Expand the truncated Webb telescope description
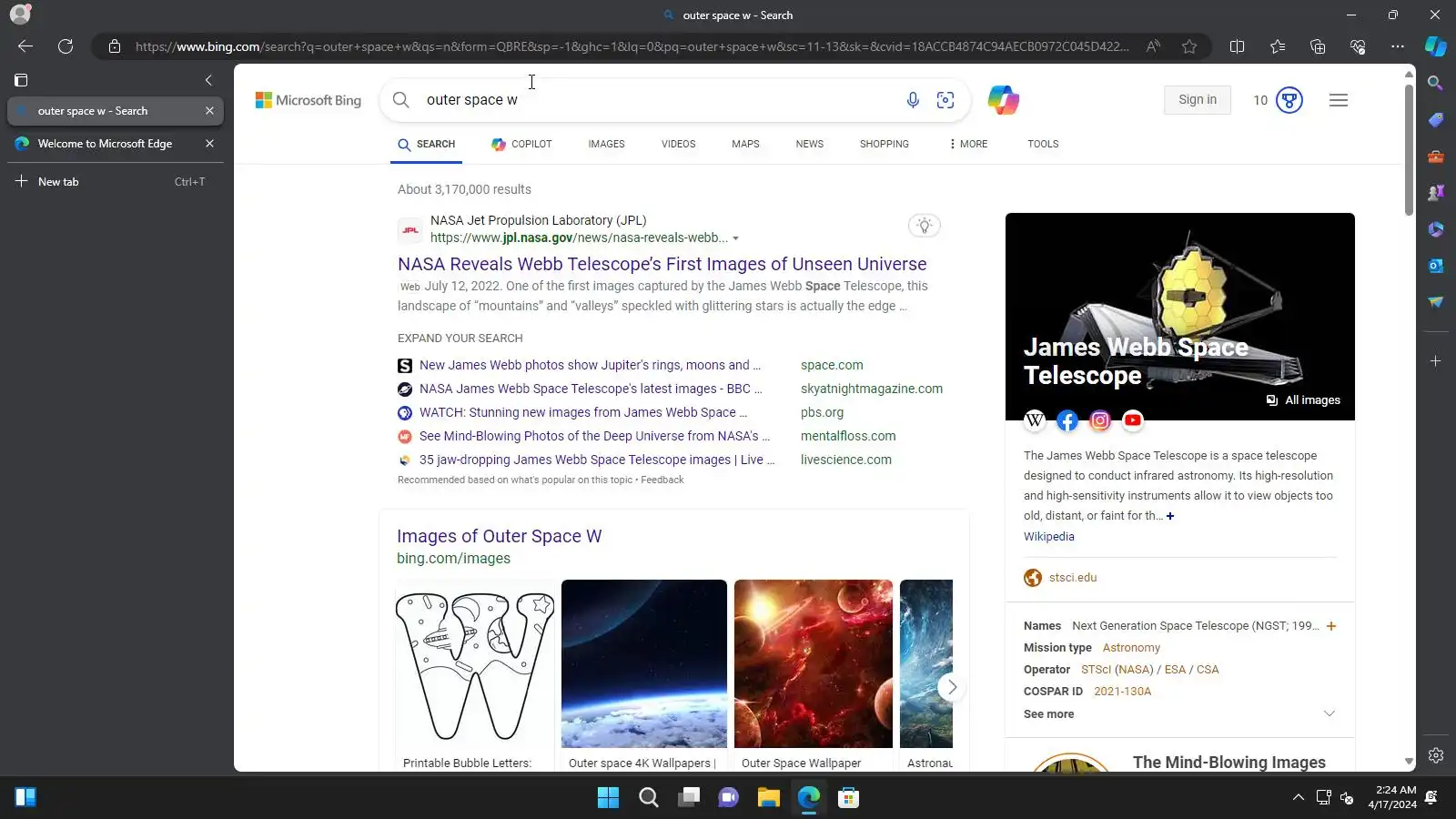The height and width of the screenshot is (819, 1456). [1170, 516]
